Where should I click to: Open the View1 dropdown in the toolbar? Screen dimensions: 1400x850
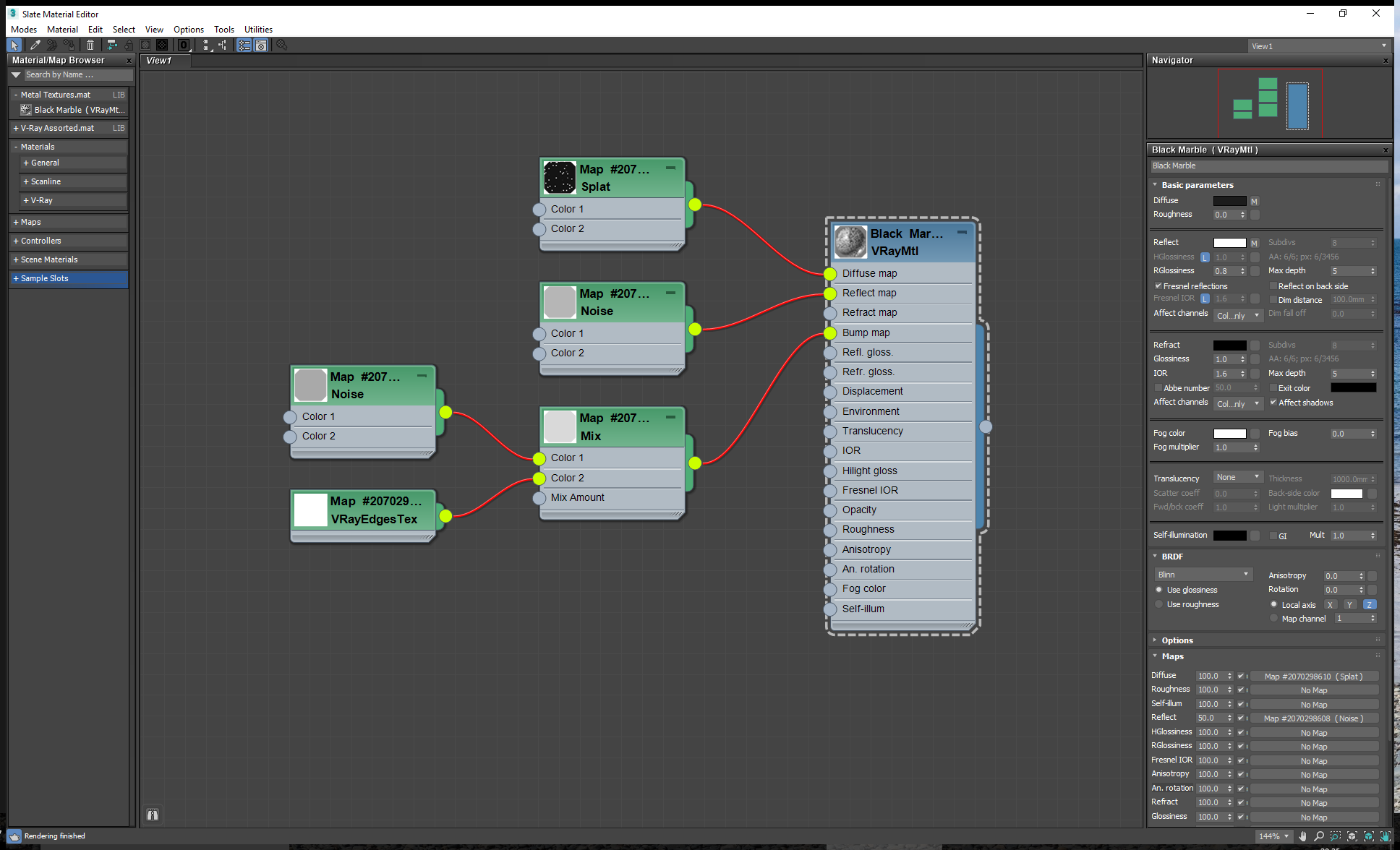(x=1319, y=46)
